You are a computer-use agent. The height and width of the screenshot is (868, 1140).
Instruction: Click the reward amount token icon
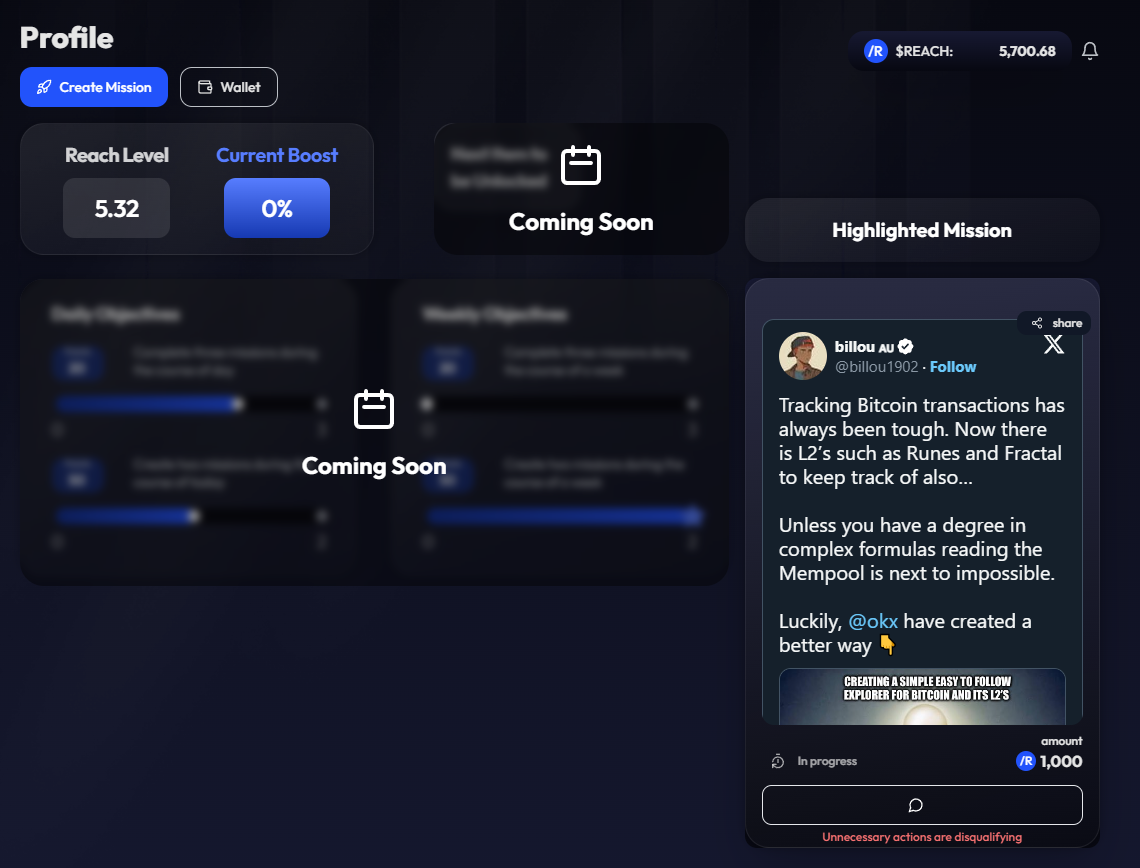point(1025,761)
